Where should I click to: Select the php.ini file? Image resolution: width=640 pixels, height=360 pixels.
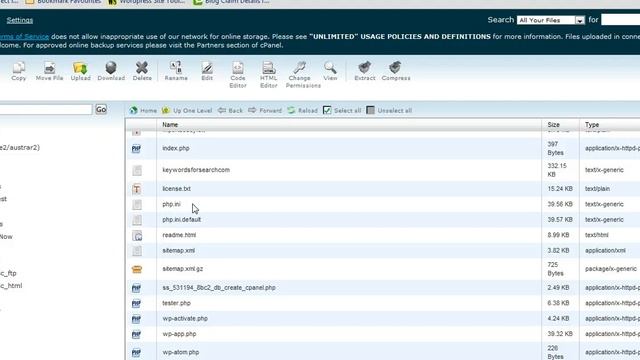coord(171,204)
